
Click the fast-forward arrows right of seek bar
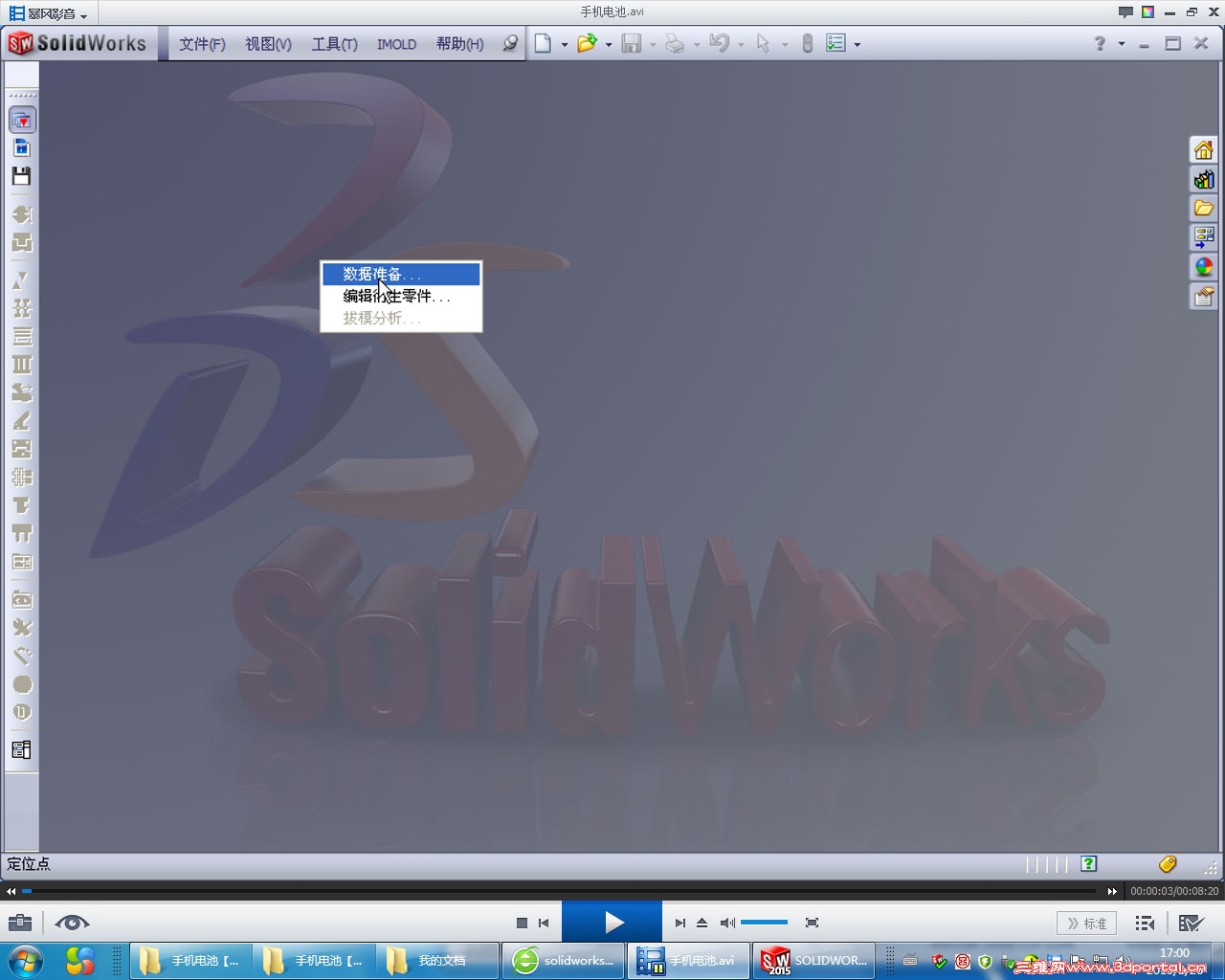click(1112, 891)
